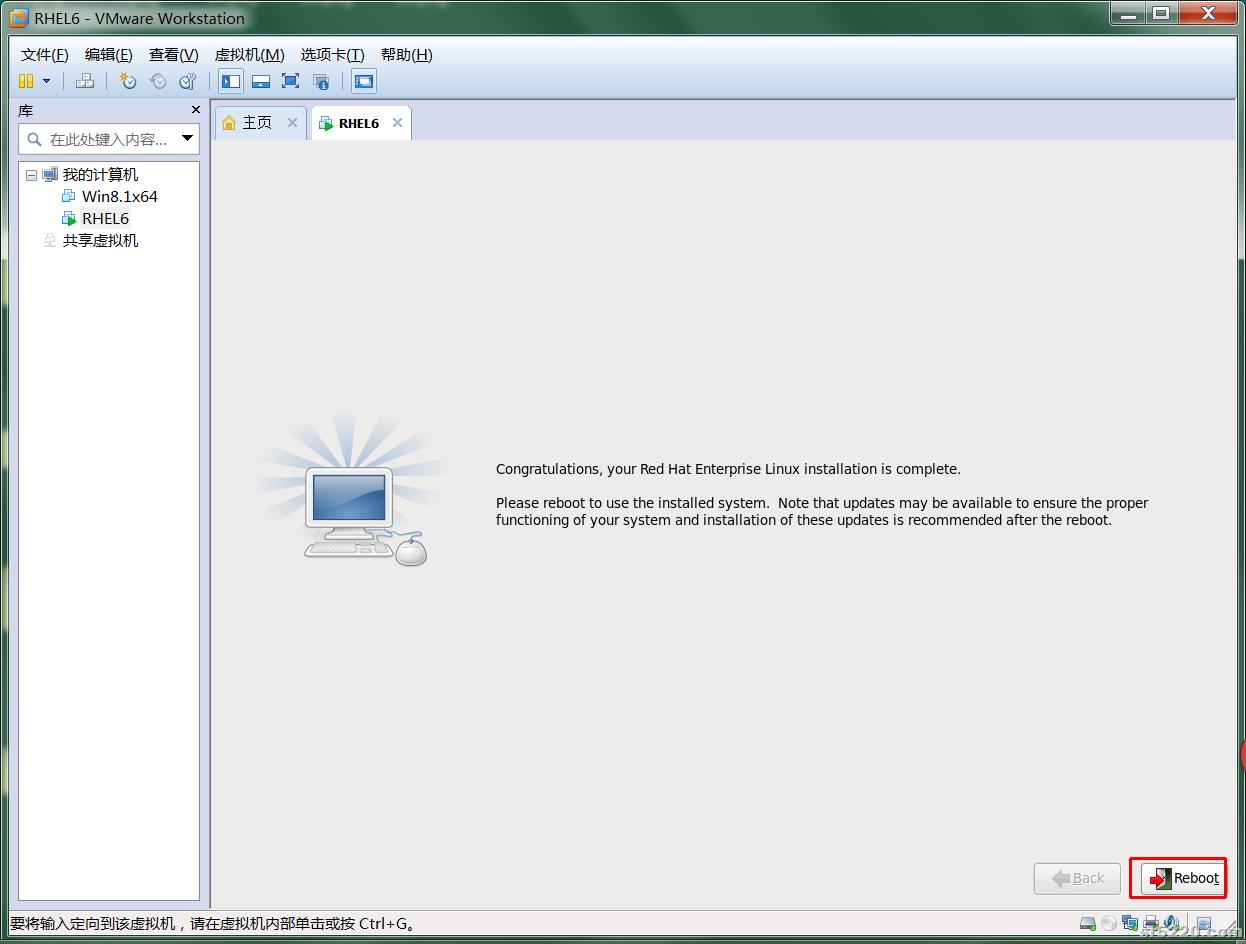Click the Reboot button
The width and height of the screenshot is (1246, 944).
click(x=1184, y=879)
